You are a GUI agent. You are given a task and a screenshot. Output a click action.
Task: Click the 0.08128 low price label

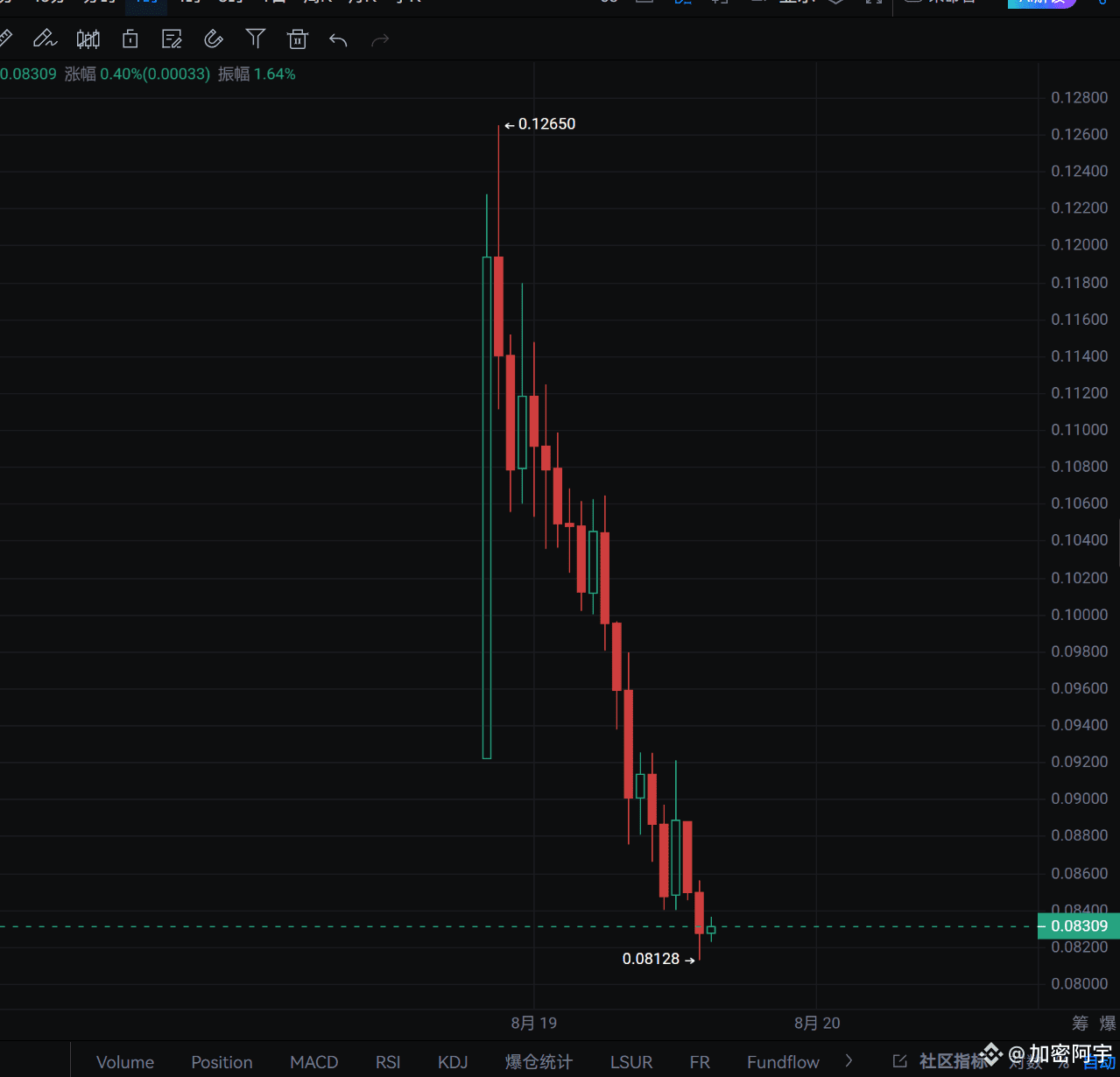pyautogui.click(x=651, y=959)
